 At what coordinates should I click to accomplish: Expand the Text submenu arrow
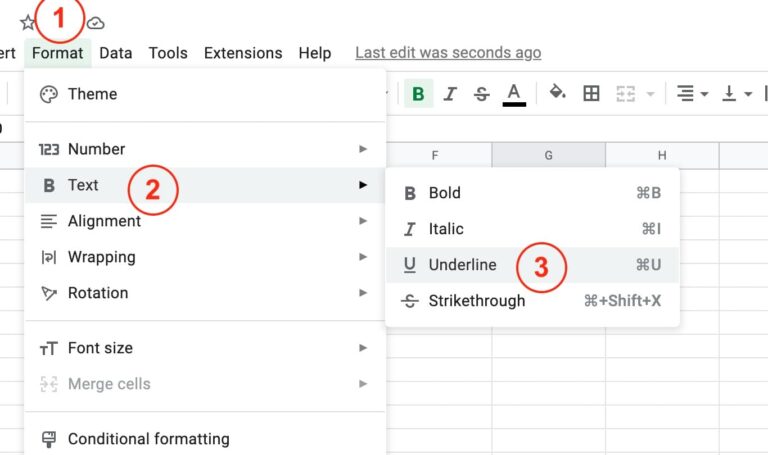362,185
